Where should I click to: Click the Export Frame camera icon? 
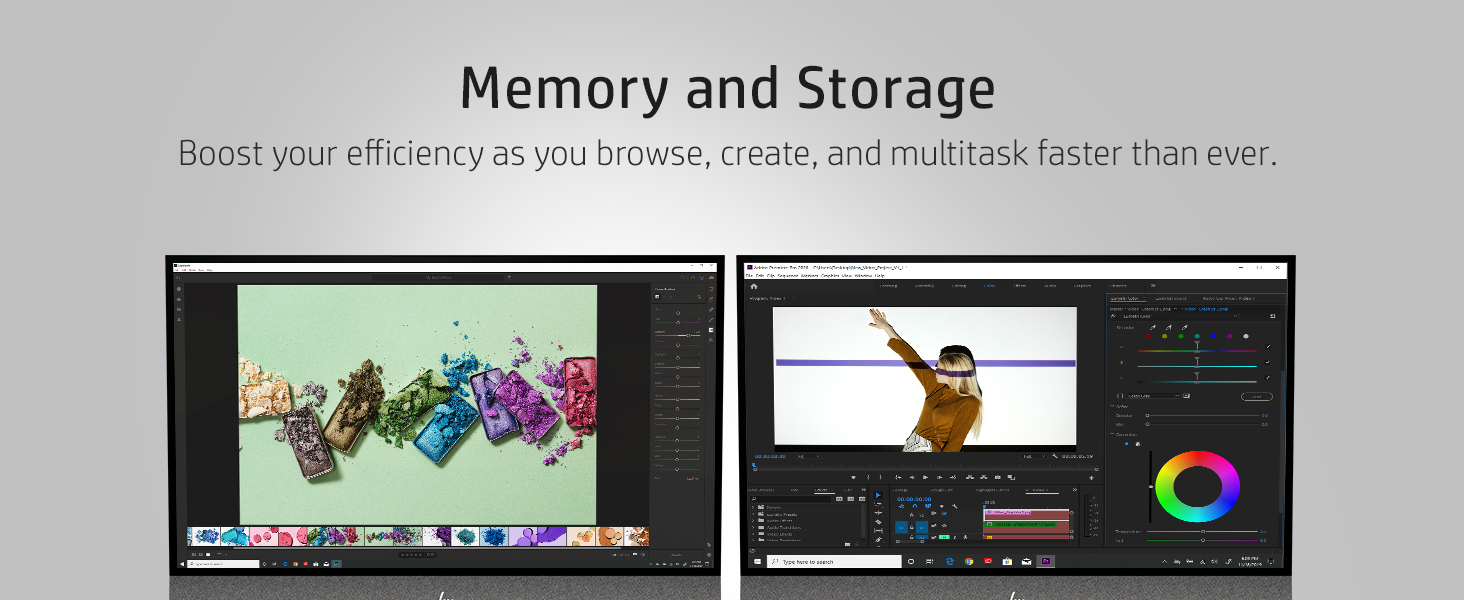click(x=997, y=477)
